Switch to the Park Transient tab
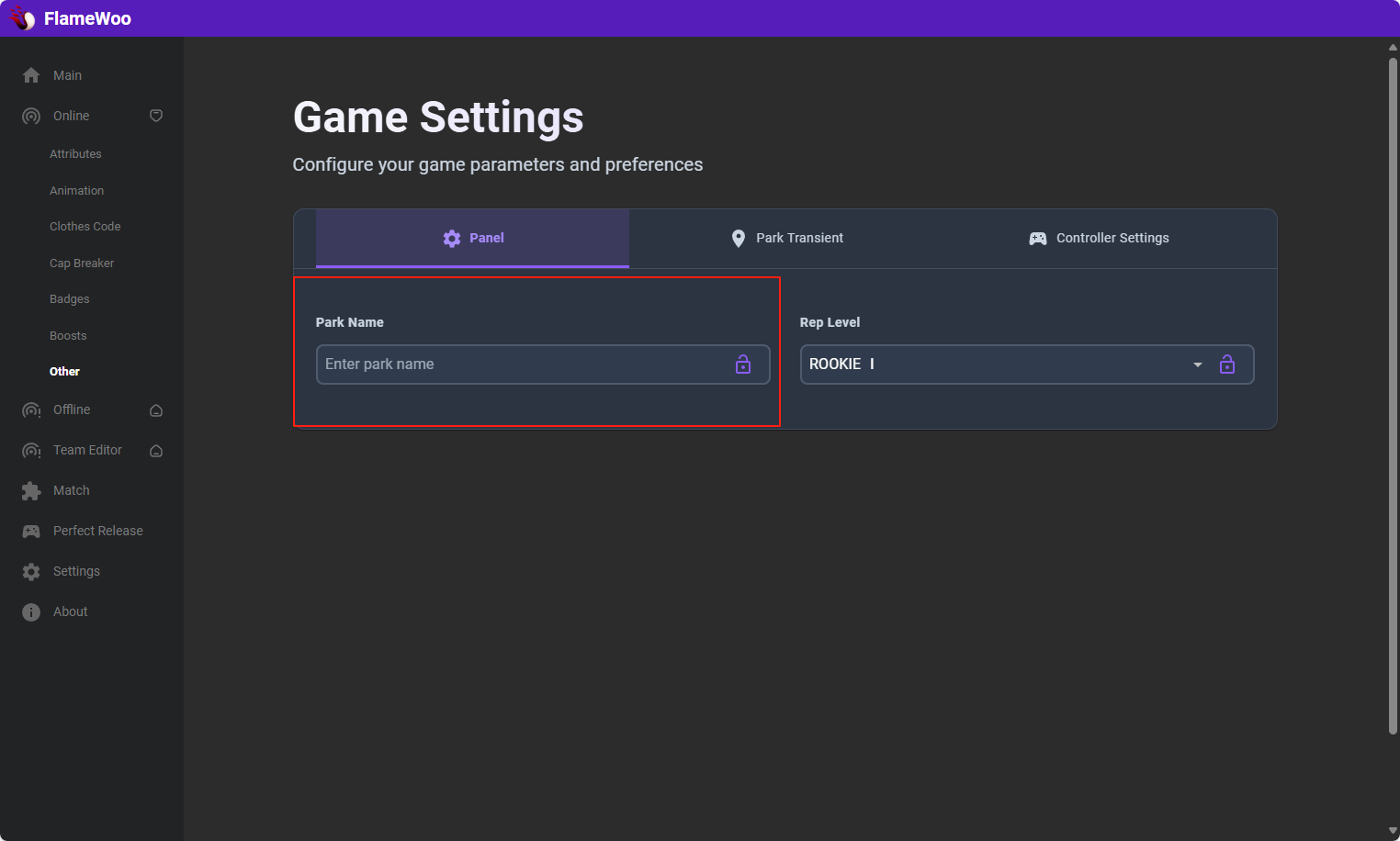 tap(787, 239)
